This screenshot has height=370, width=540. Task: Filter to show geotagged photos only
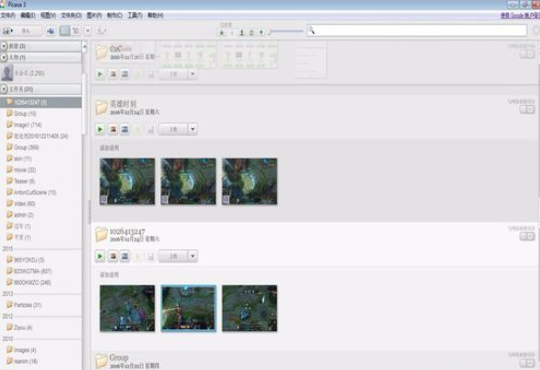pyautogui.click(x=261, y=32)
